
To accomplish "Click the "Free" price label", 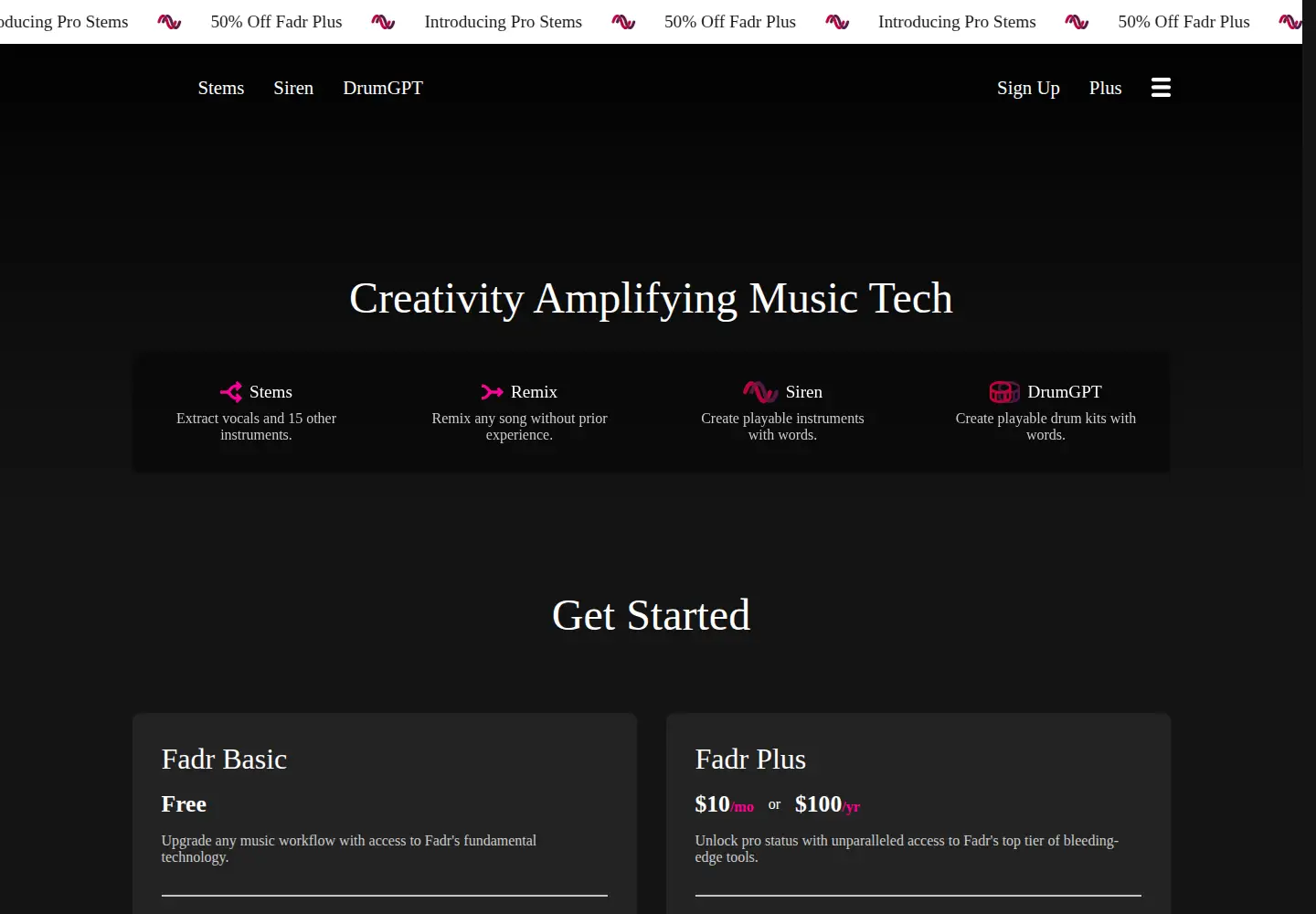I will pos(184,804).
